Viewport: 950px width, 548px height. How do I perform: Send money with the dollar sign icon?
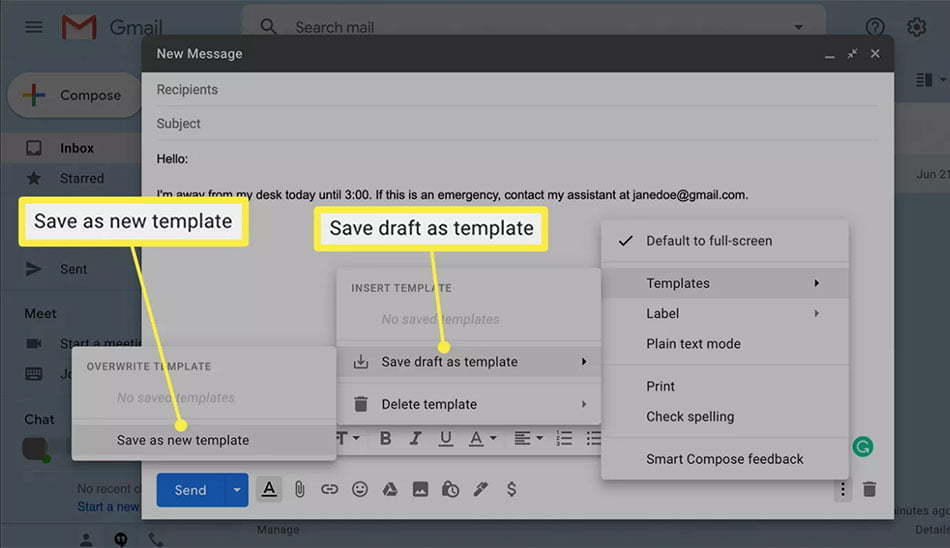point(511,489)
